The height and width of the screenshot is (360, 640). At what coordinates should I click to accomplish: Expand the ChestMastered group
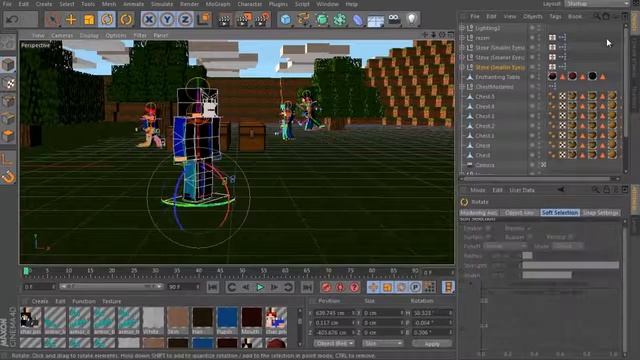tap(462, 87)
